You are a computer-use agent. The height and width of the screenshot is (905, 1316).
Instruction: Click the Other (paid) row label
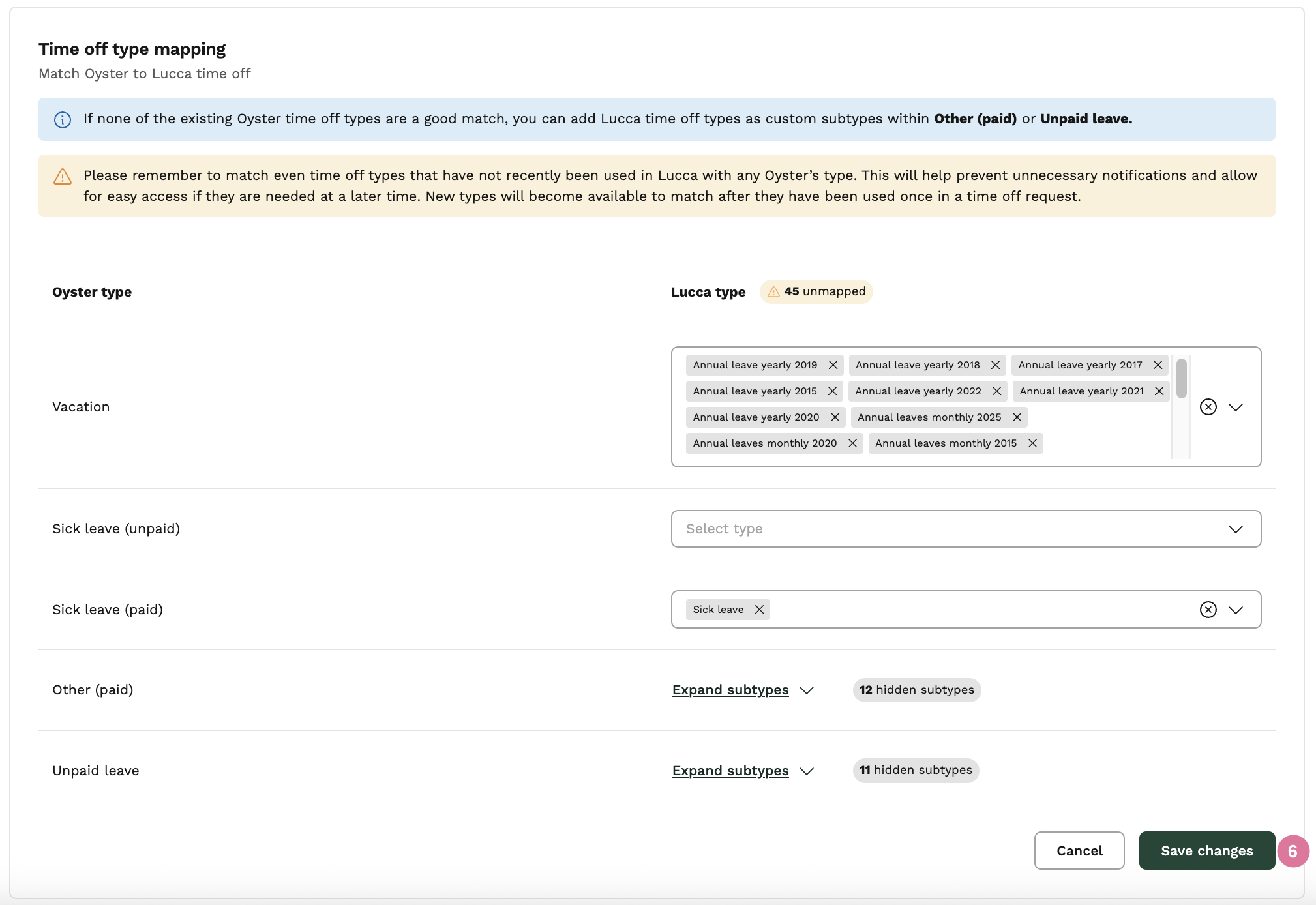click(93, 690)
